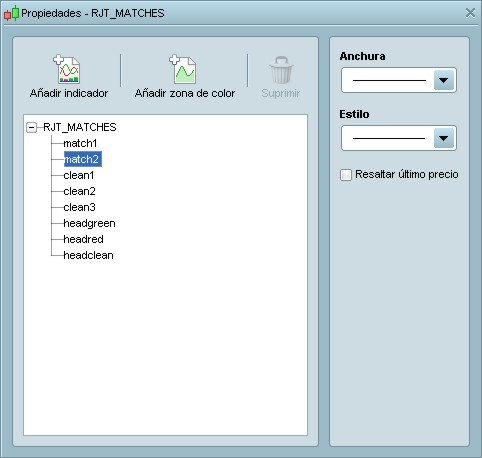The image size is (482, 458).
Task: Select clean2 in the indicator list
Action: (79, 191)
